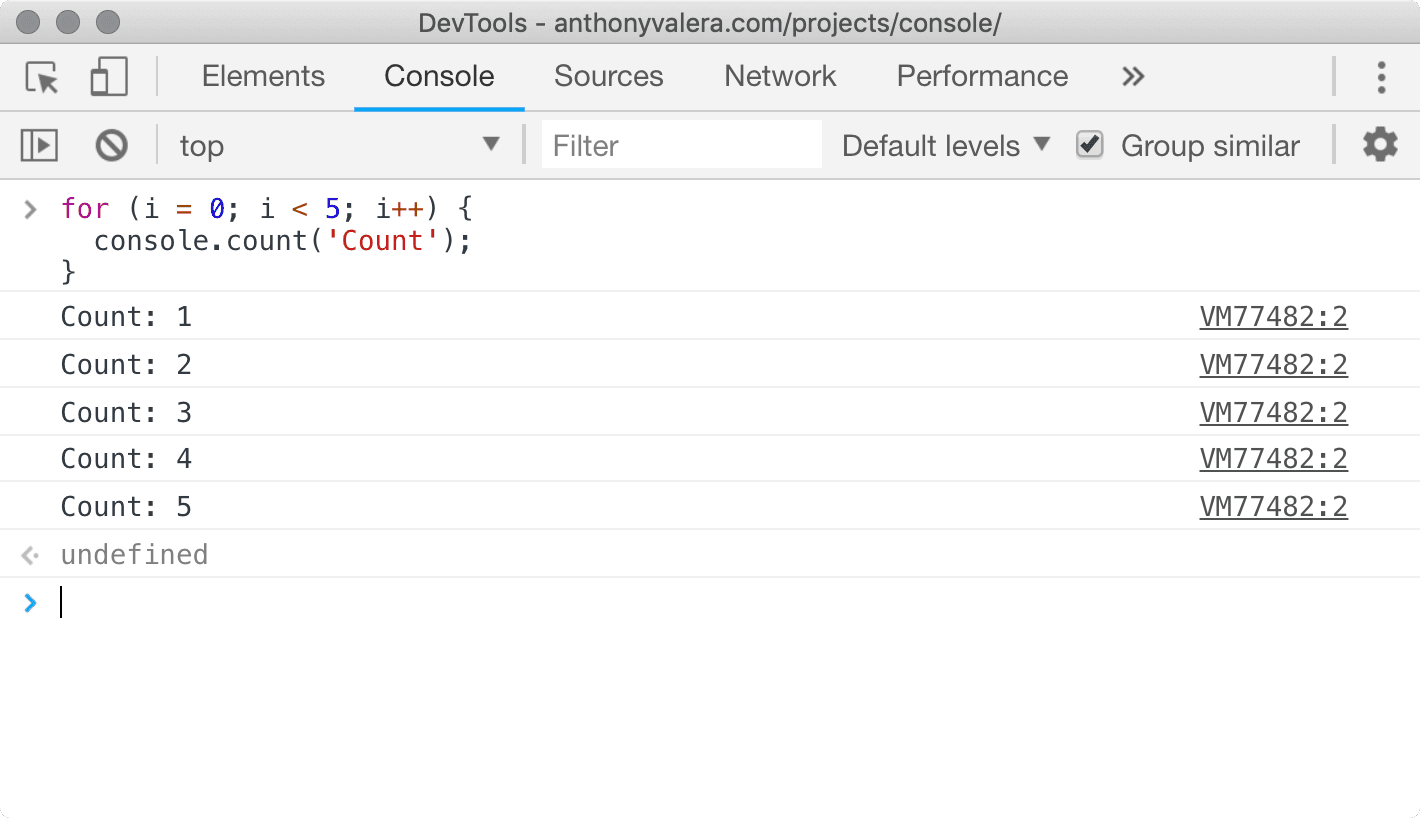Enable grouping of similar console messages

pos(1089,144)
